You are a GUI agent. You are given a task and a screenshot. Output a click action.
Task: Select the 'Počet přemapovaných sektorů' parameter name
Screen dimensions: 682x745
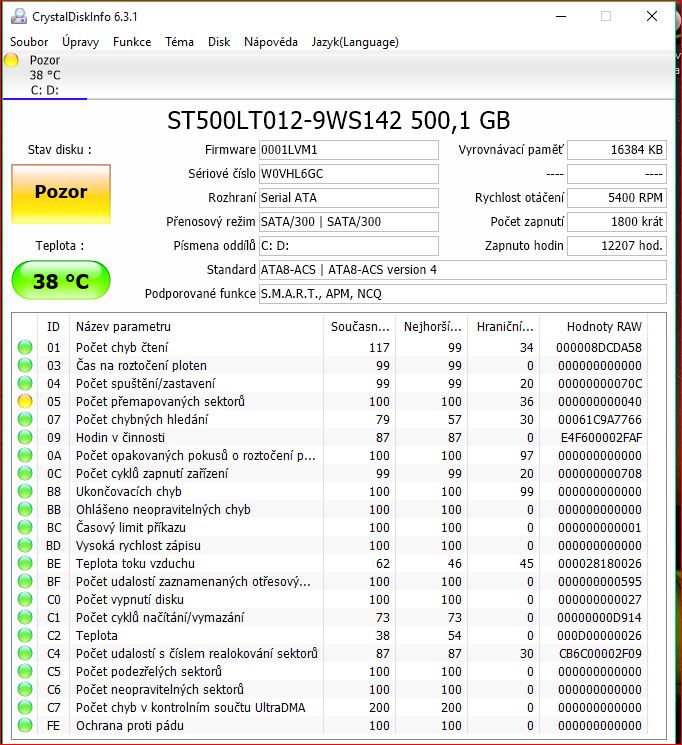[x=160, y=401]
